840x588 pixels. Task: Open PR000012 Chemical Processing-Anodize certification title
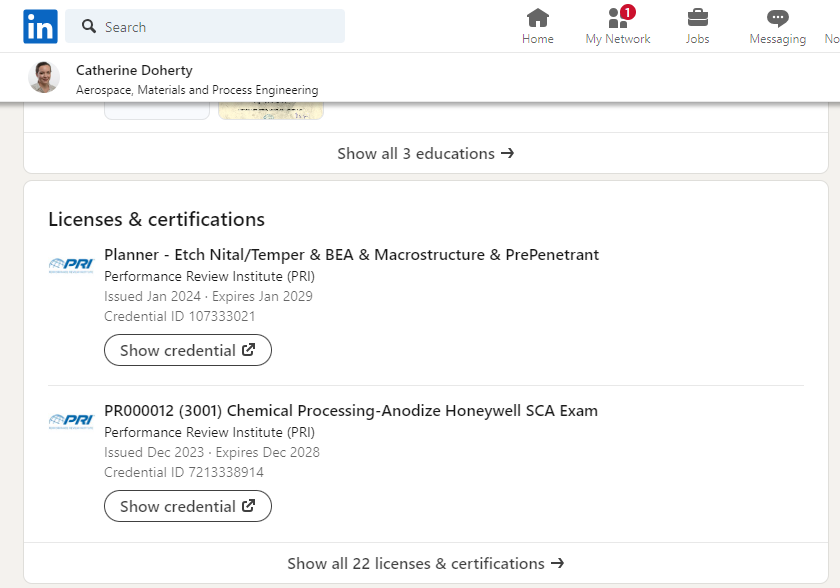tap(351, 411)
